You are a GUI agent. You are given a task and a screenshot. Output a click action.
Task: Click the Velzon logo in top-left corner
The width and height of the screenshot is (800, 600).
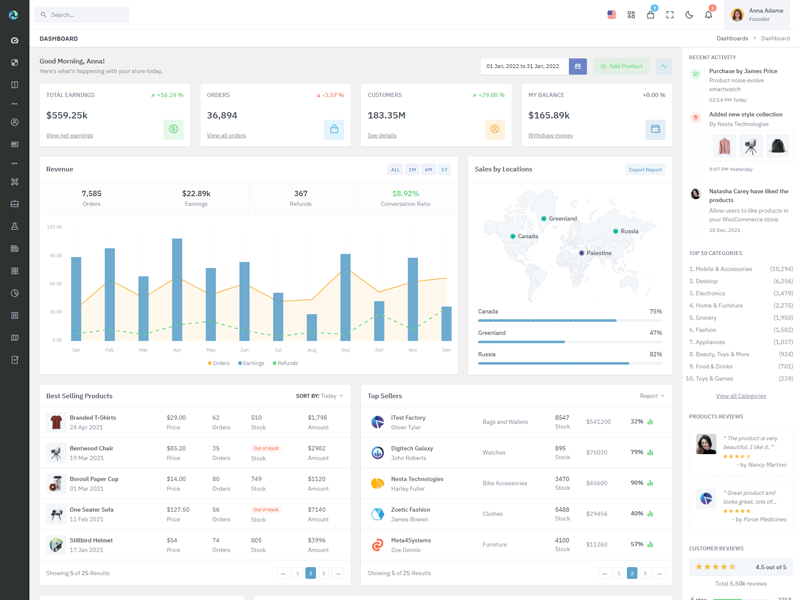11,12
